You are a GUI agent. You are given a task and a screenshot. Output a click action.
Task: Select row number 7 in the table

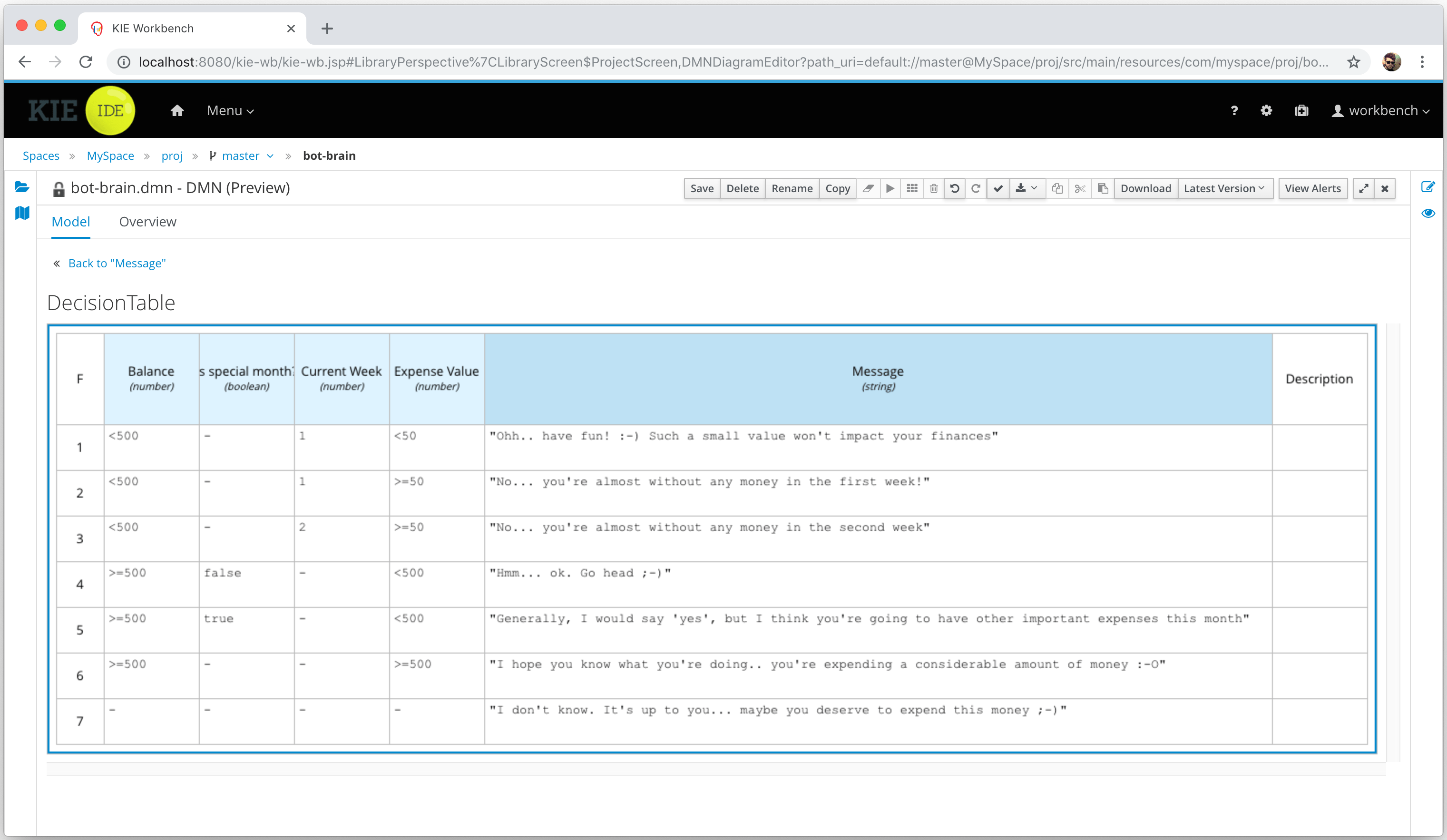[80, 721]
